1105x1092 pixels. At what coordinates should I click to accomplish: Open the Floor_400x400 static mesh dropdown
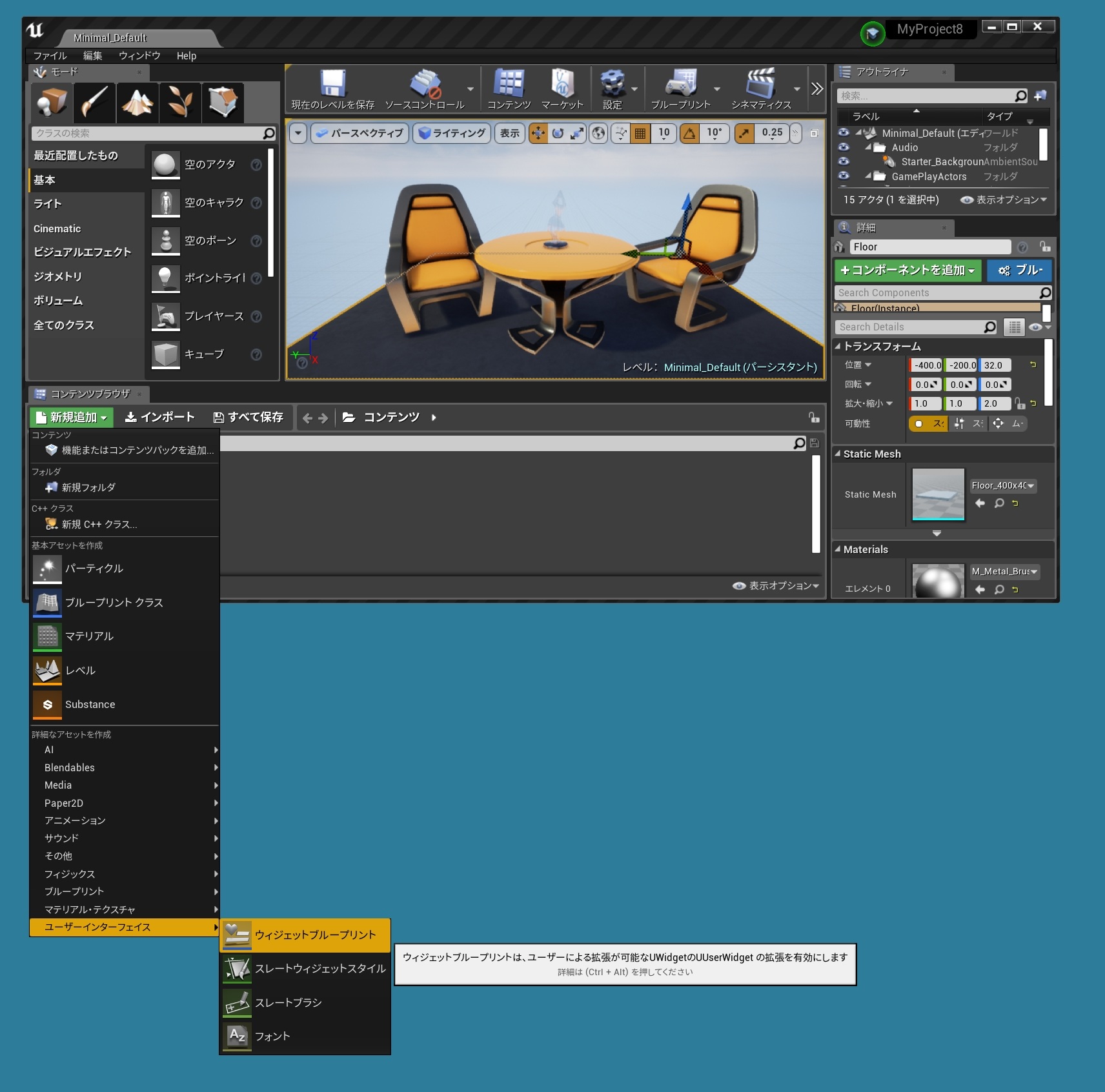coord(1003,486)
